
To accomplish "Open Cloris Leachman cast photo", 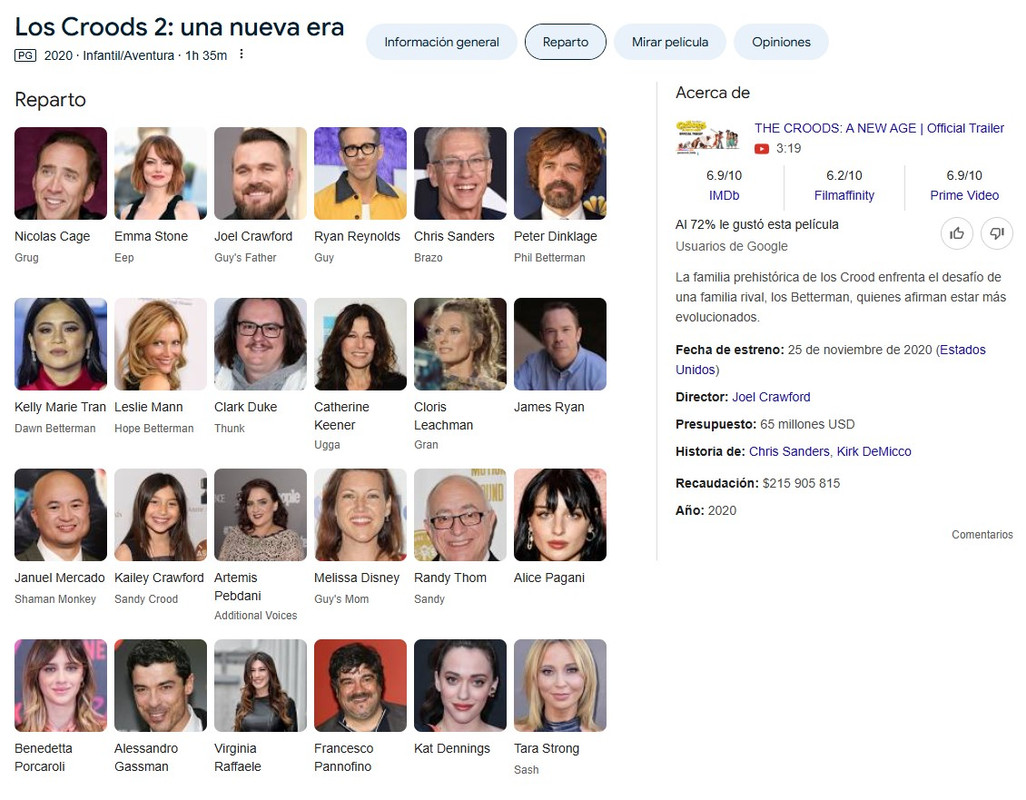I will (460, 344).
